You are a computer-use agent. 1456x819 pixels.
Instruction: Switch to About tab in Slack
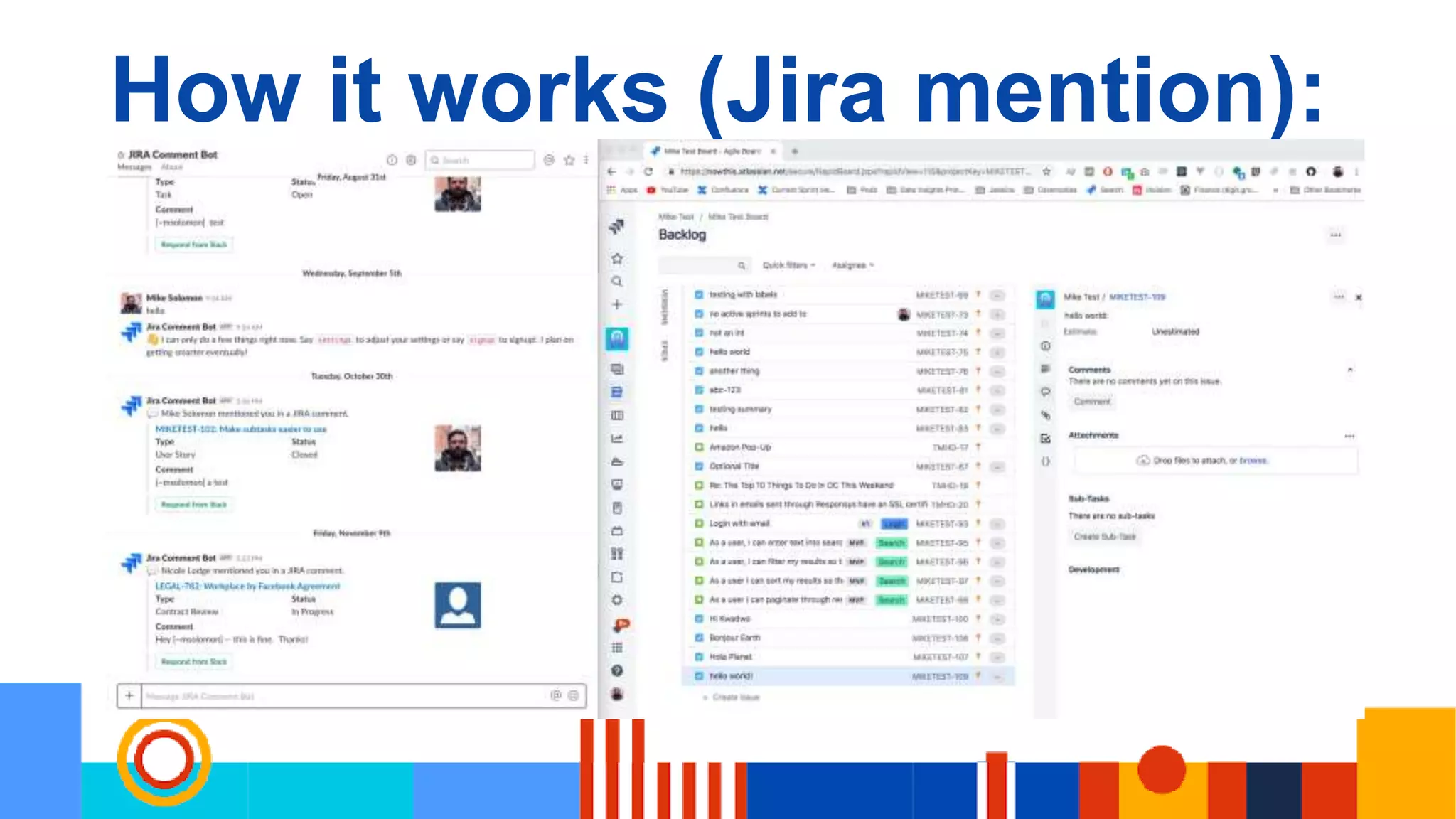point(171,167)
